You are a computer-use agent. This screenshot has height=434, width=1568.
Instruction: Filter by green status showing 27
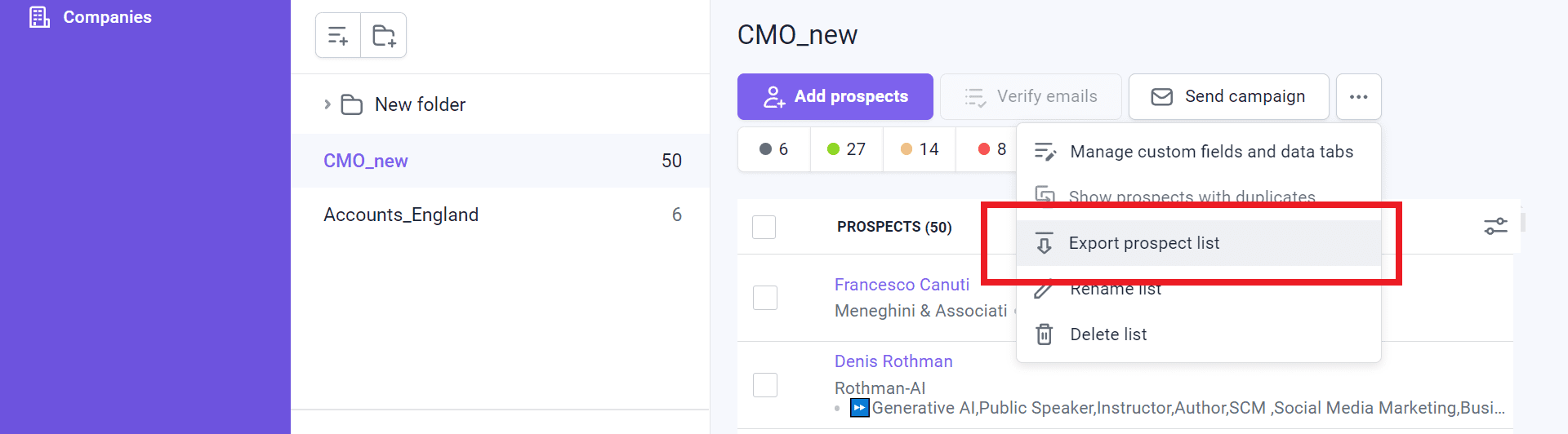coord(846,149)
